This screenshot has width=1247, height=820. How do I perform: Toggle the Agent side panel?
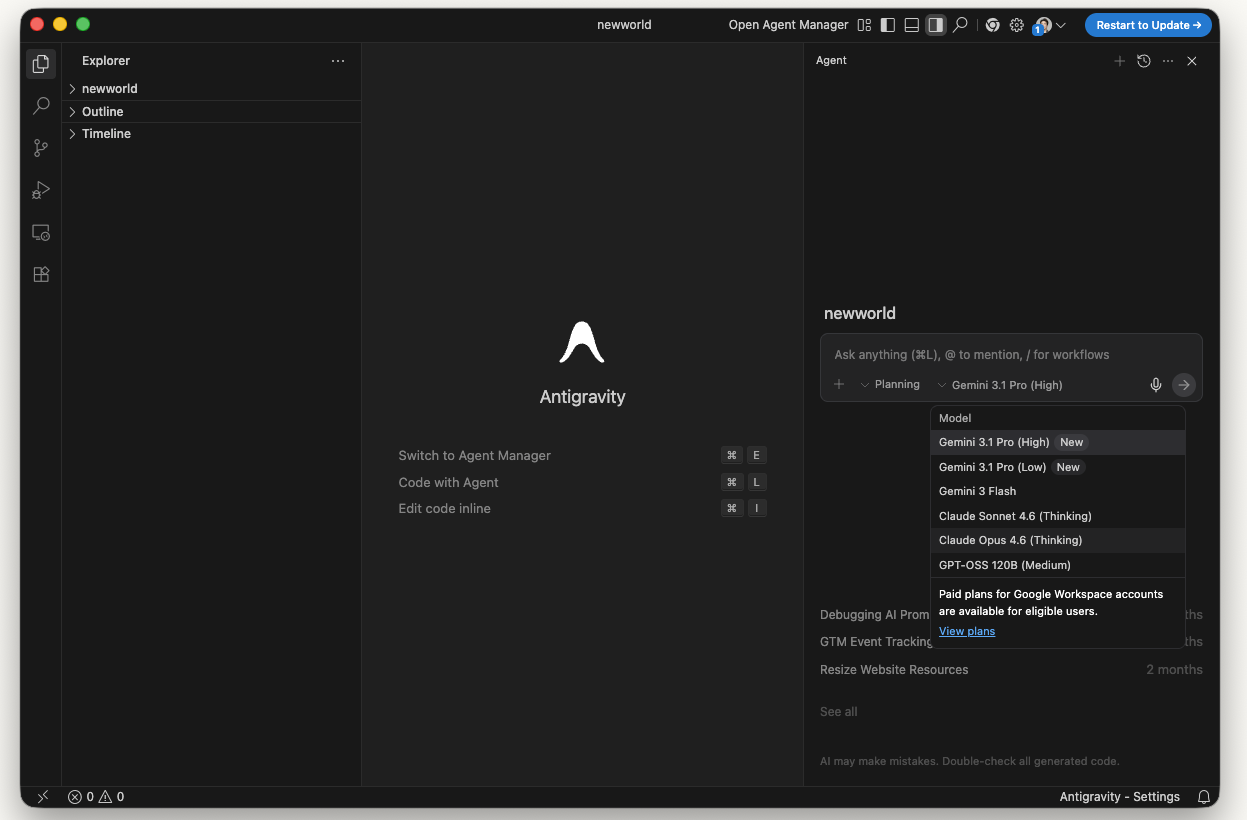point(936,25)
